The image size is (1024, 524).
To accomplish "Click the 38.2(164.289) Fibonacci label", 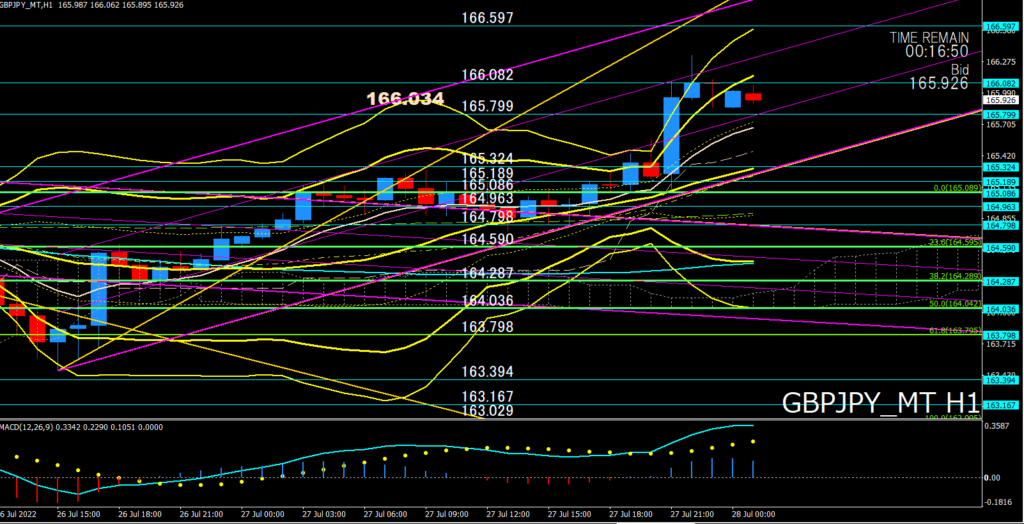I will (955, 276).
